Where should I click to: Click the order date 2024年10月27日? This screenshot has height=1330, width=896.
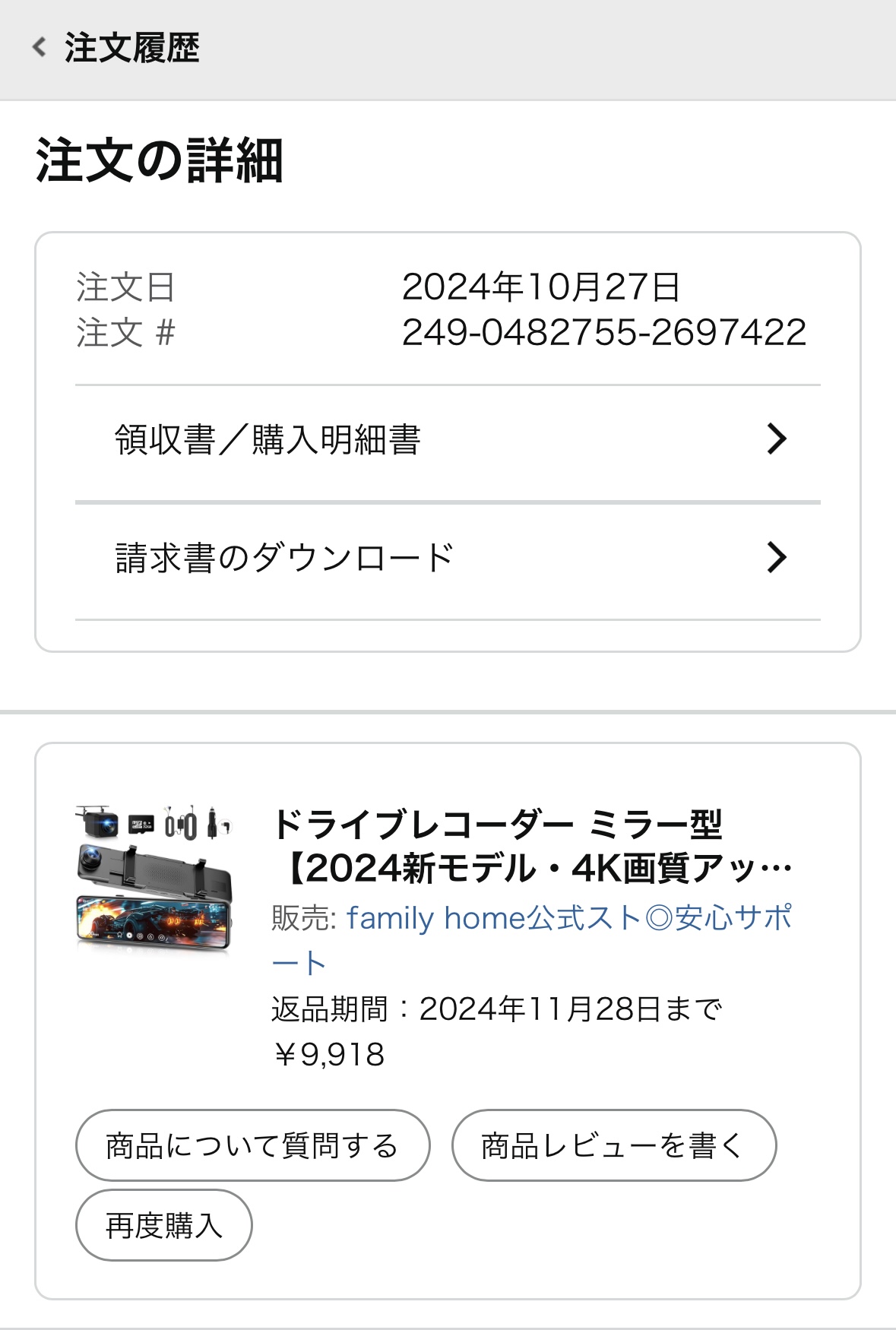[540, 287]
